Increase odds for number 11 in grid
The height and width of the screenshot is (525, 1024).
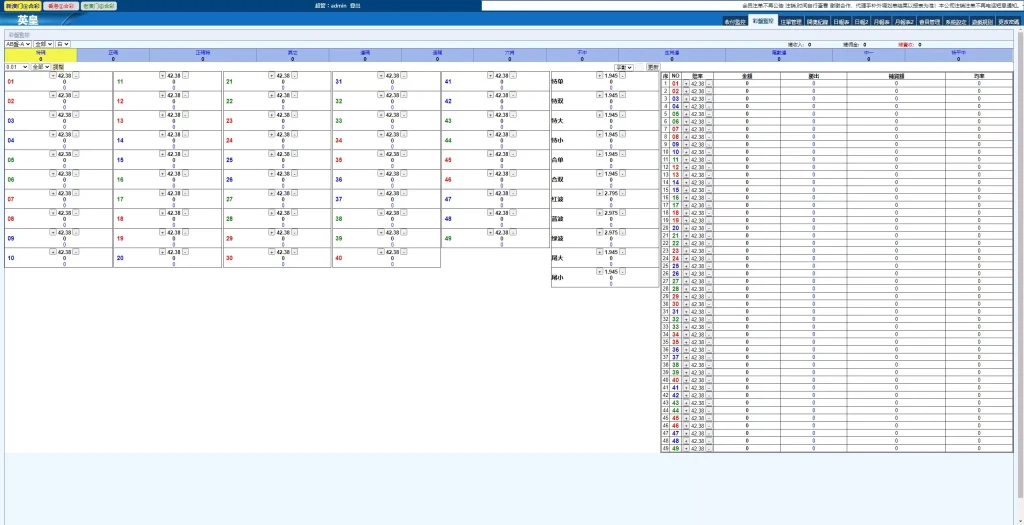coord(163,76)
